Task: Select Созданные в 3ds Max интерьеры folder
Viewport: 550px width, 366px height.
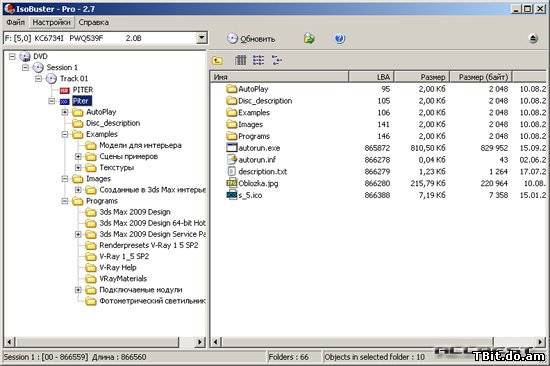Action: (145, 190)
